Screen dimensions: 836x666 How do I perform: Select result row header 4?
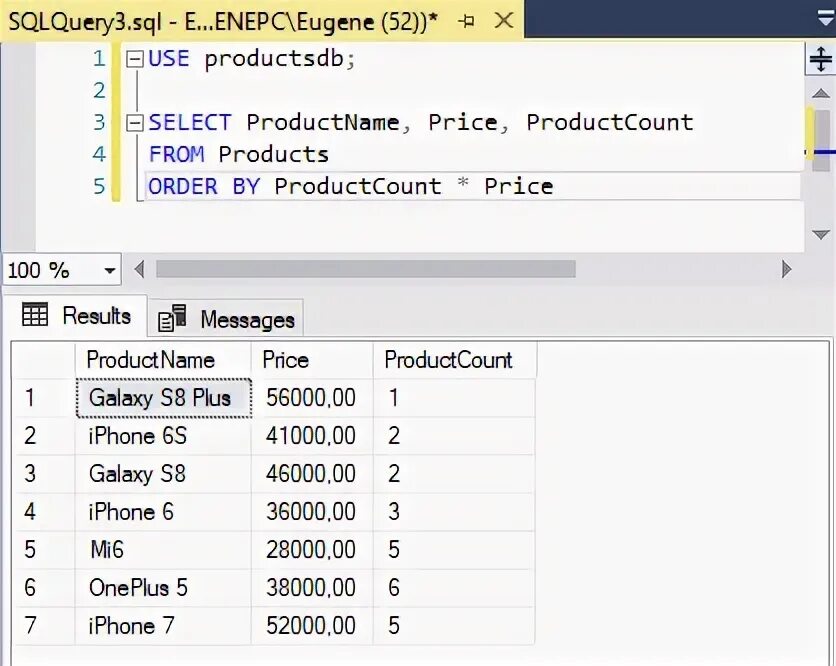coord(44,511)
